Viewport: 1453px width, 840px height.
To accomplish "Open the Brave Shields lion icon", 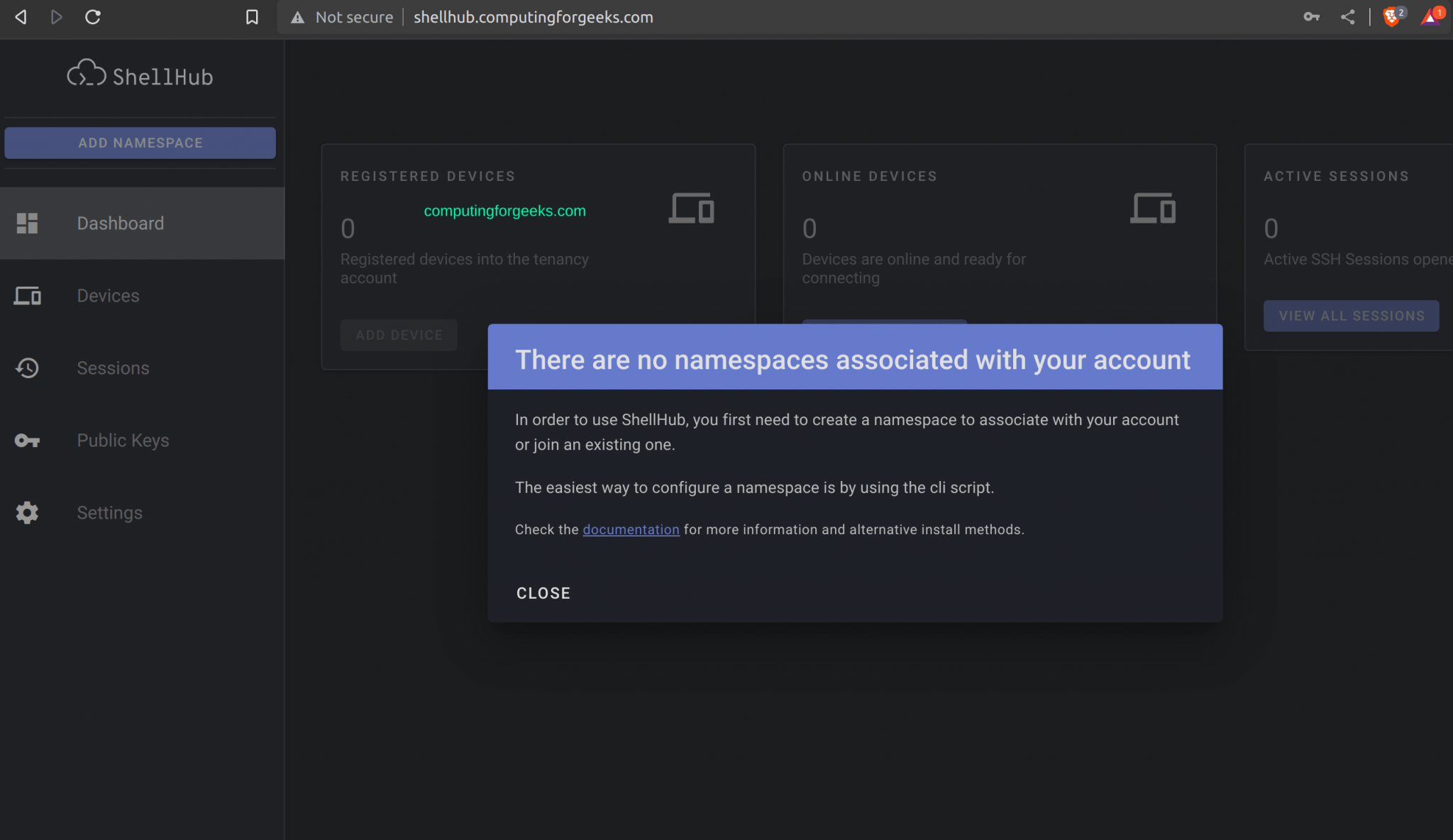I will click(x=1392, y=16).
